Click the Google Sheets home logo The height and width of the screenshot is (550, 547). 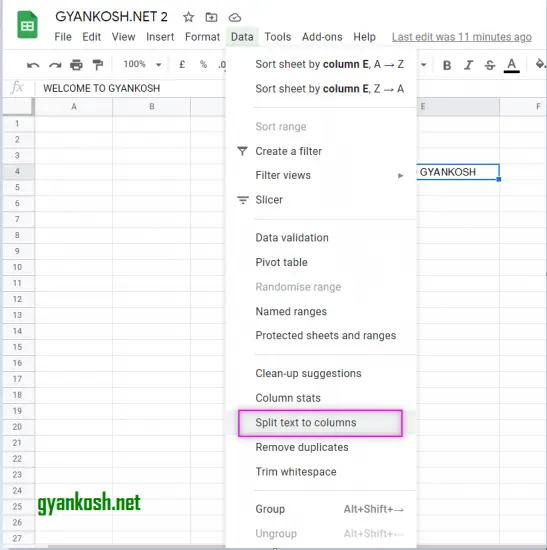[x=27, y=25]
